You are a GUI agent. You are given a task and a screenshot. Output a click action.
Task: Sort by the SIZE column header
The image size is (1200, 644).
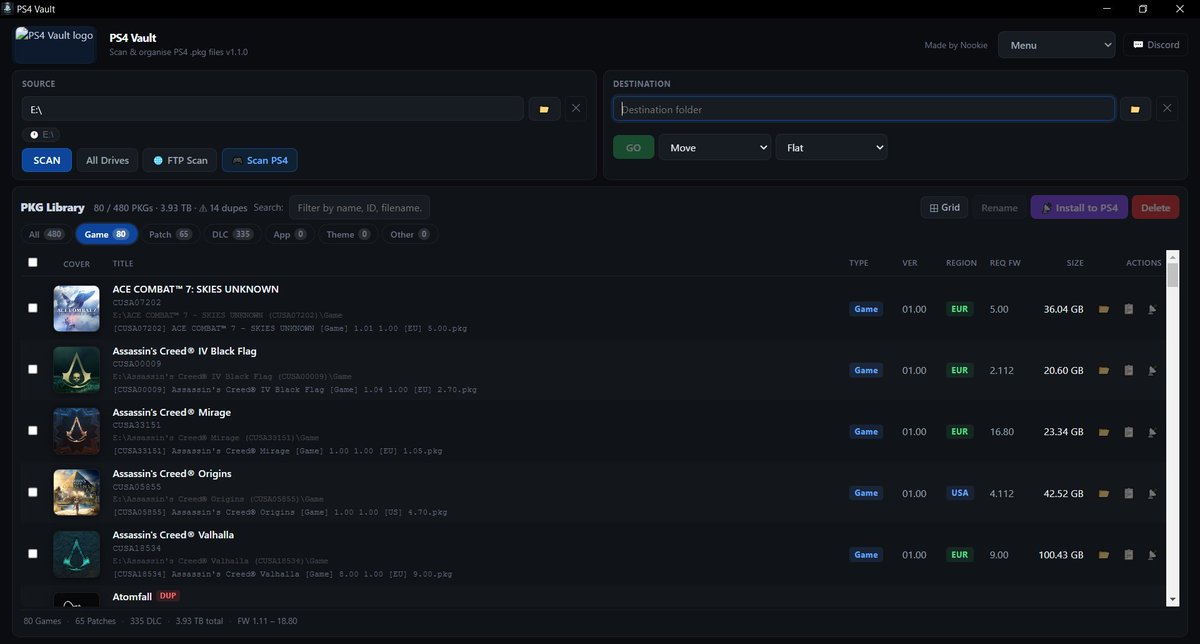pos(1074,264)
